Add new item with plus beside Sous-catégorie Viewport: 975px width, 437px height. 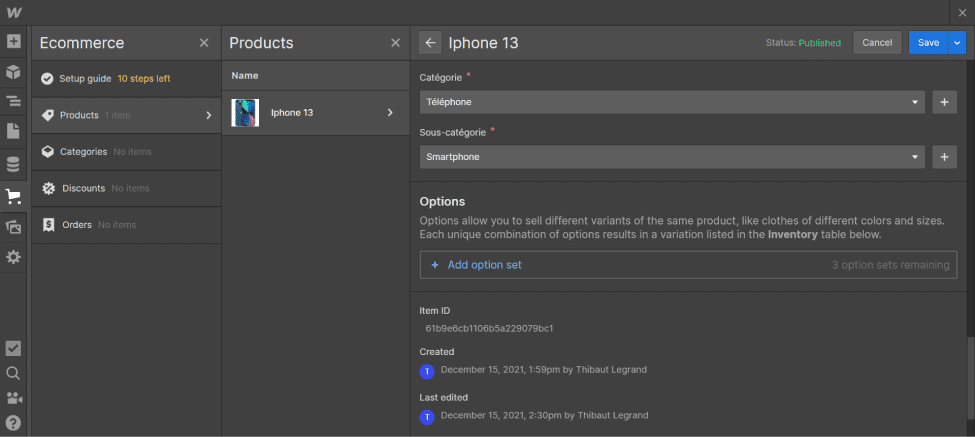(945, 157)
